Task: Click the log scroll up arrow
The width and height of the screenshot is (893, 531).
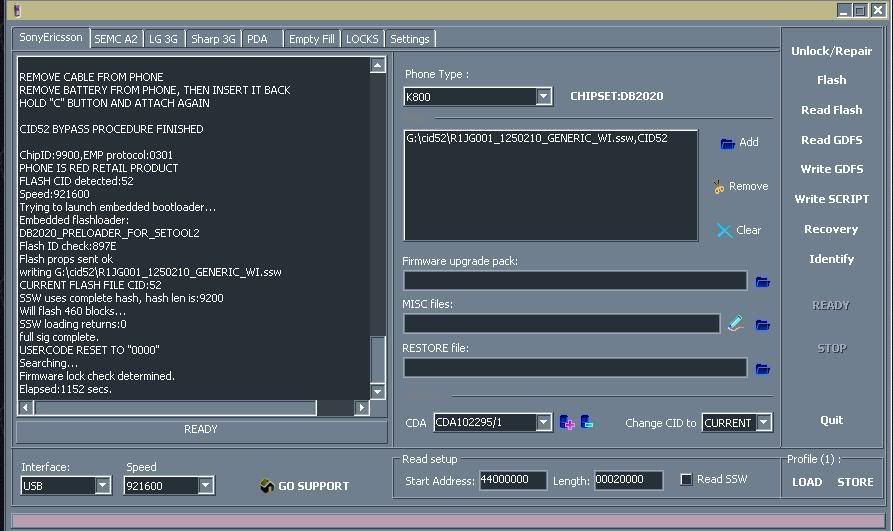Action: tap(378, 65)
